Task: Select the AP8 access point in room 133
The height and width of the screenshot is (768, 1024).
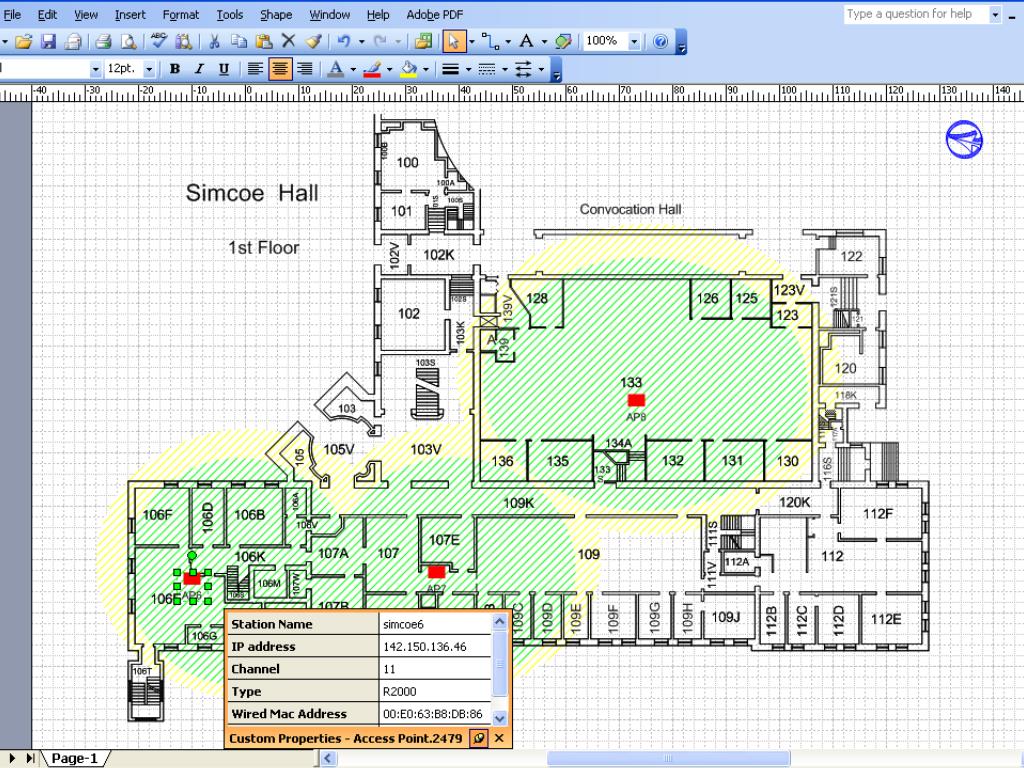Action: pos(636,400)
